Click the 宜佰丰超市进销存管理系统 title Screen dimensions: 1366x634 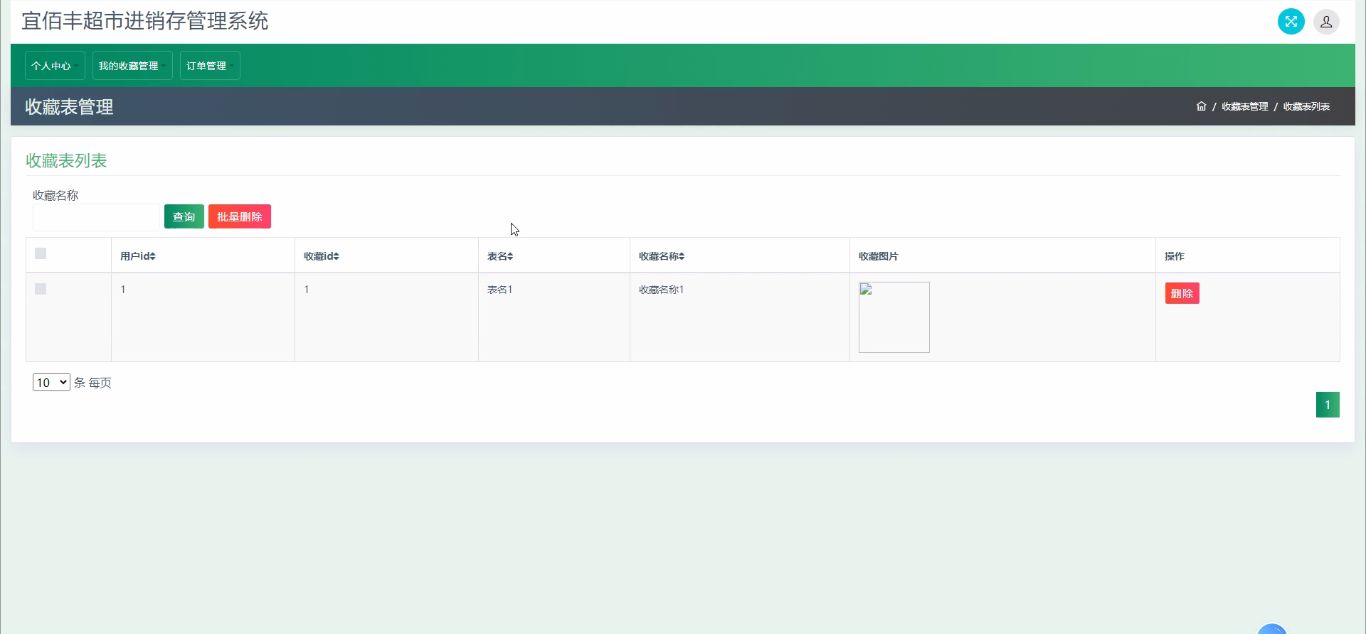[x=145, y=21]
